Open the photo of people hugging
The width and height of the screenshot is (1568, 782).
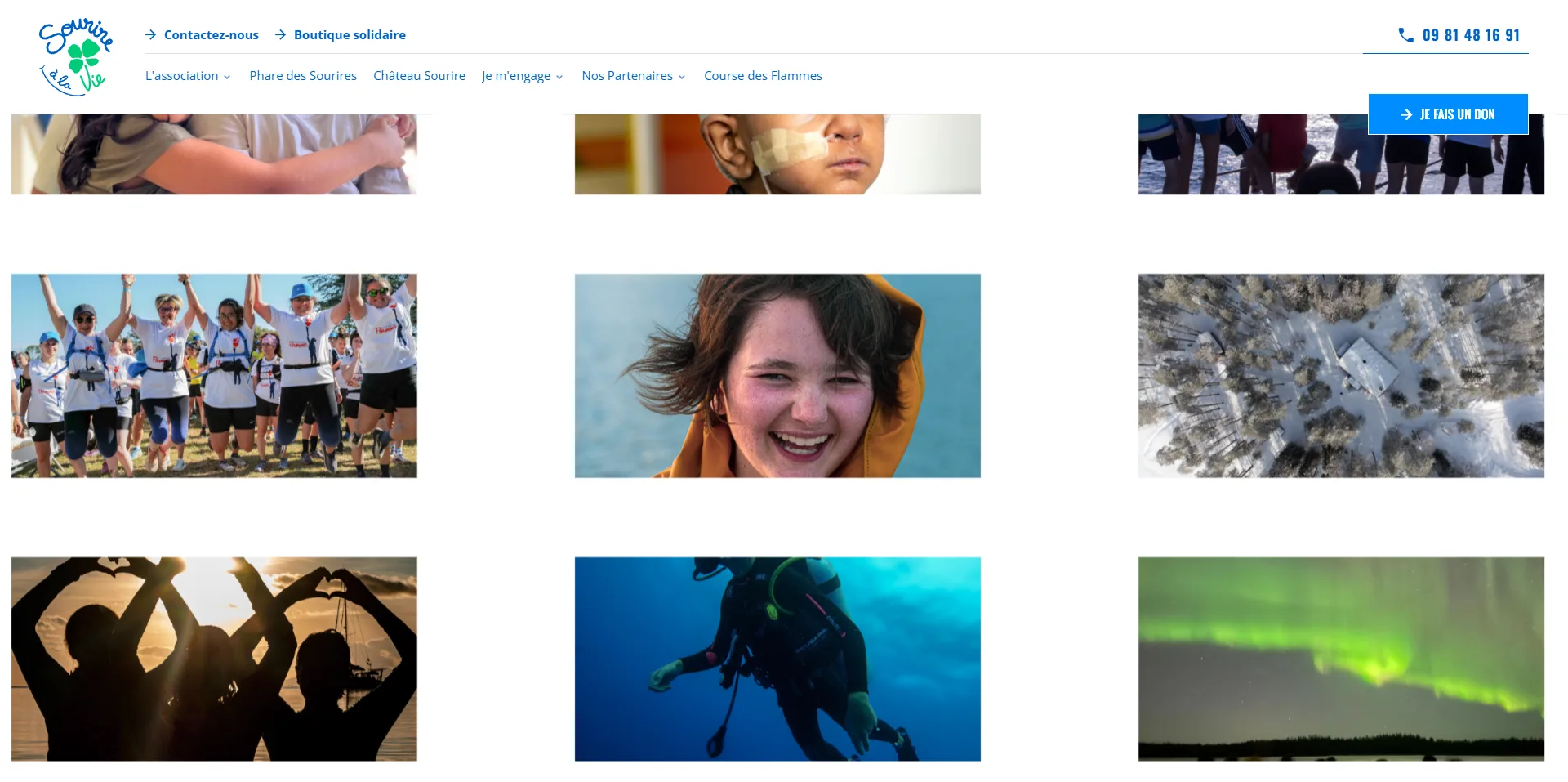click(214, 154)
